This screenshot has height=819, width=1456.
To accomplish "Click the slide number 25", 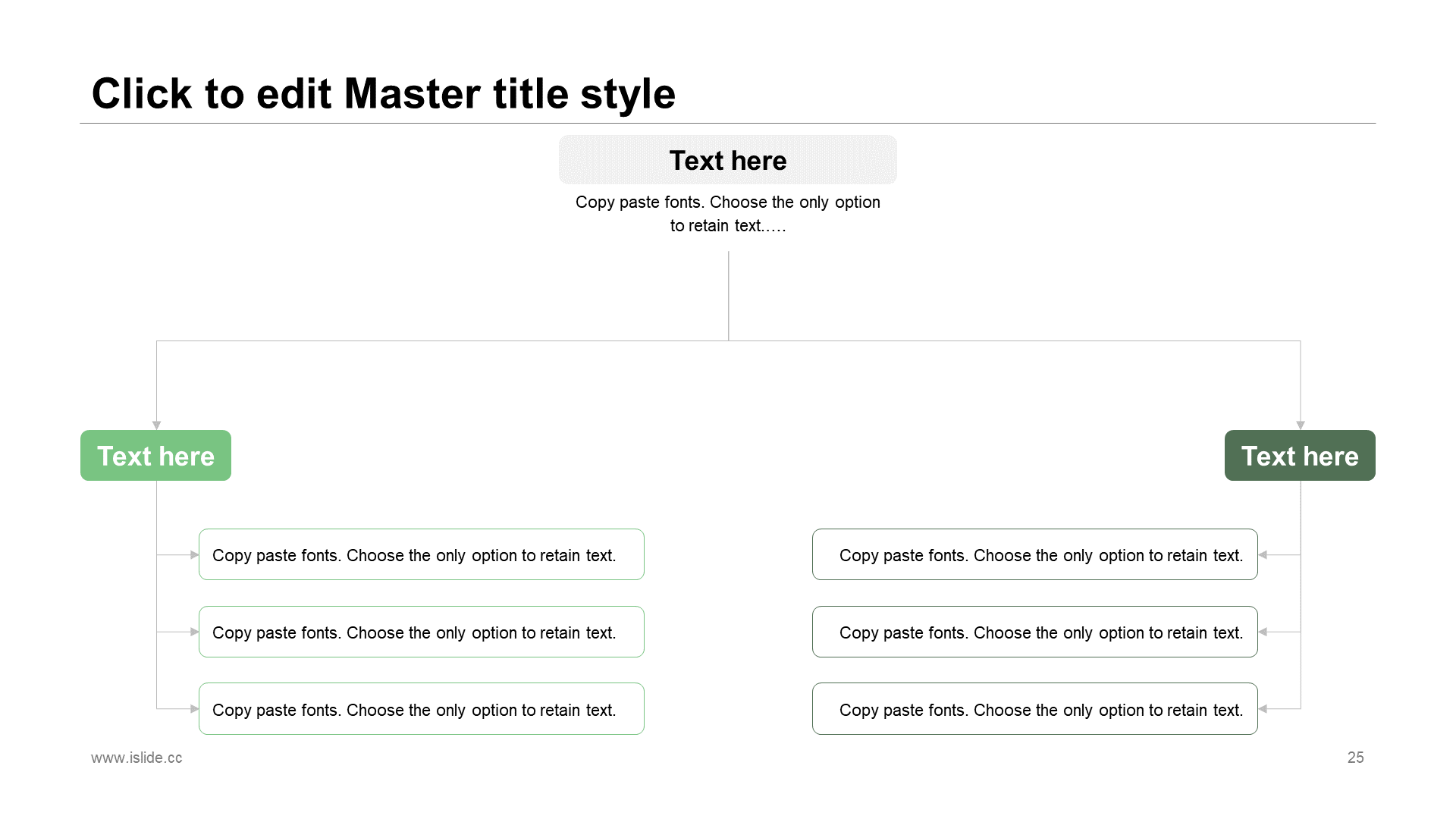I will 1356,758.
